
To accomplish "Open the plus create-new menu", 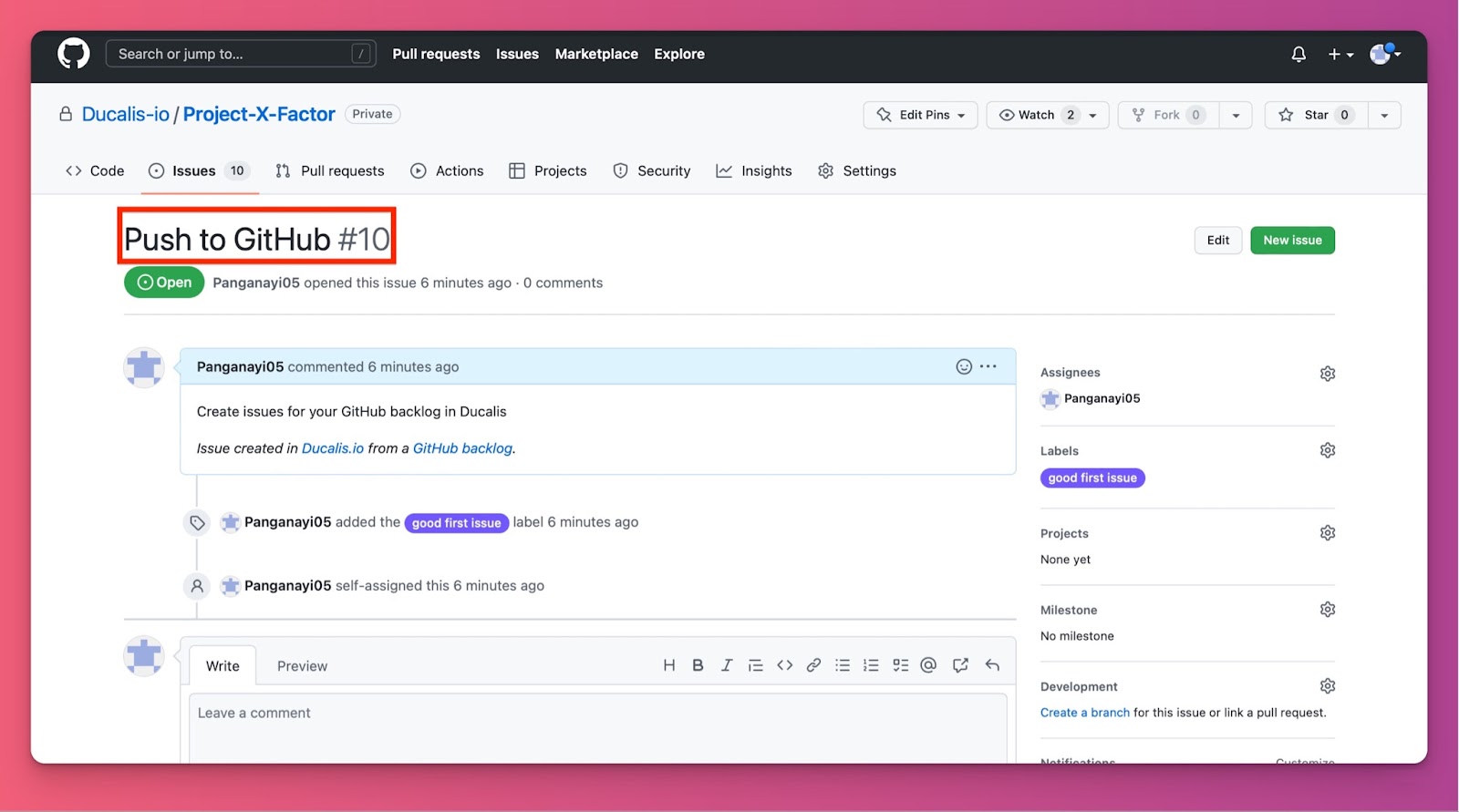I will pyautogui.click(x=1340, y=55).
